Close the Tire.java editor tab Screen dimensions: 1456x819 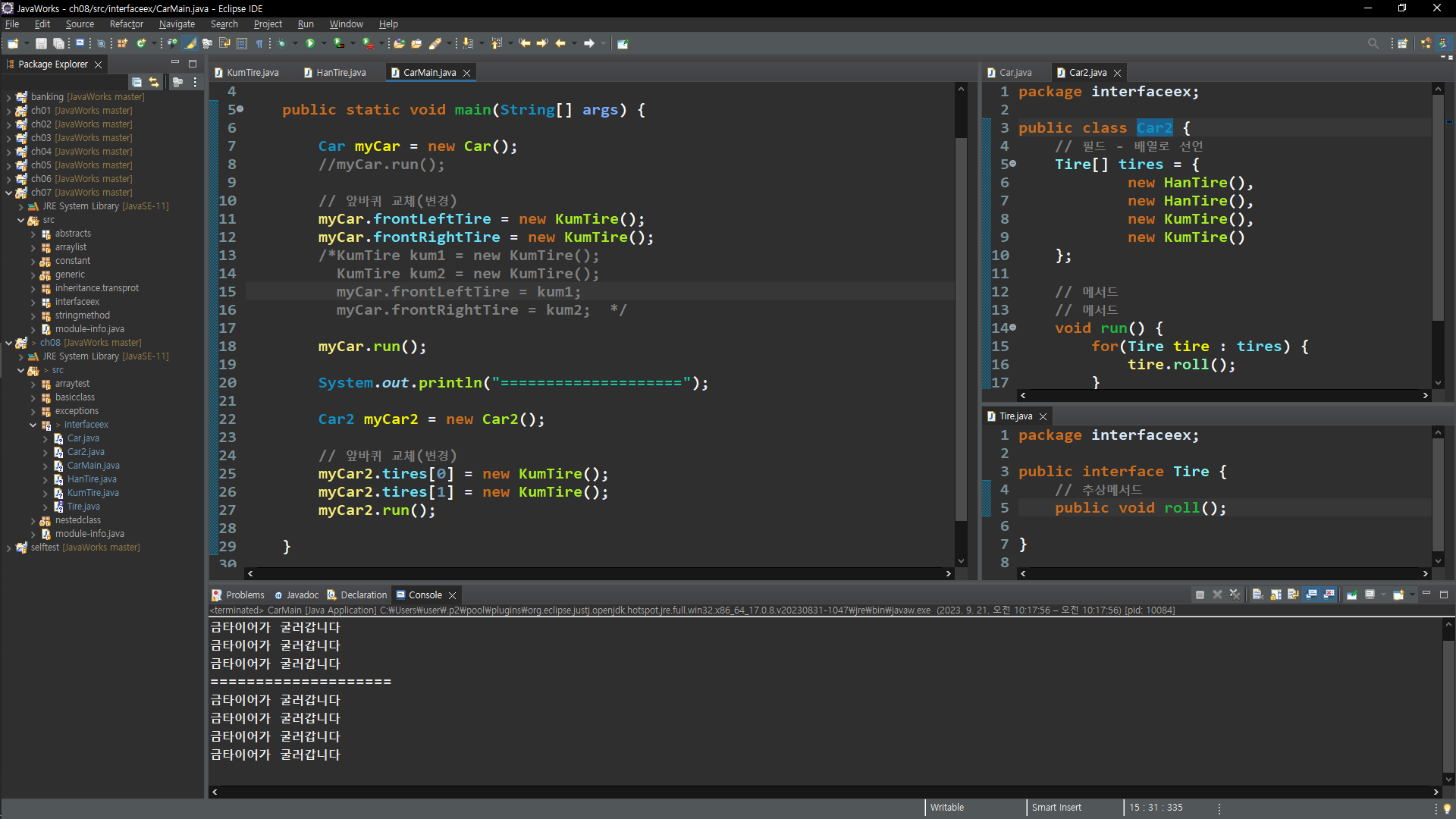[x=1043, y=416]
